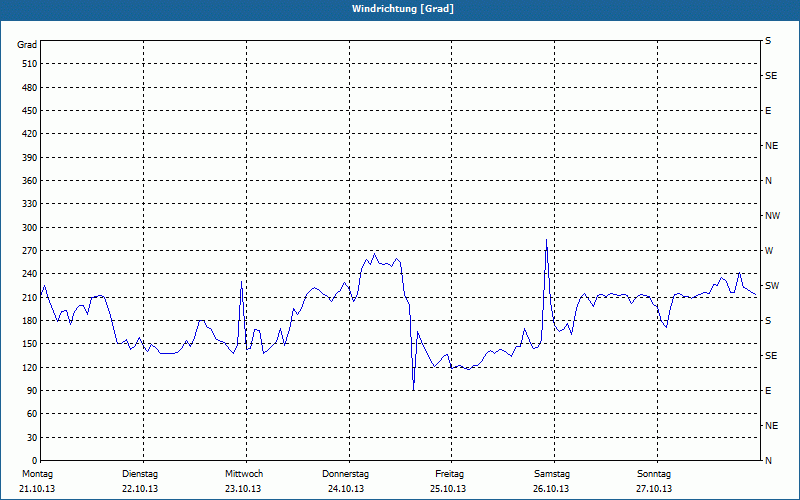Pick the "Samstag" day label
This screenshot has width=800, height=500.
[552, 474]
